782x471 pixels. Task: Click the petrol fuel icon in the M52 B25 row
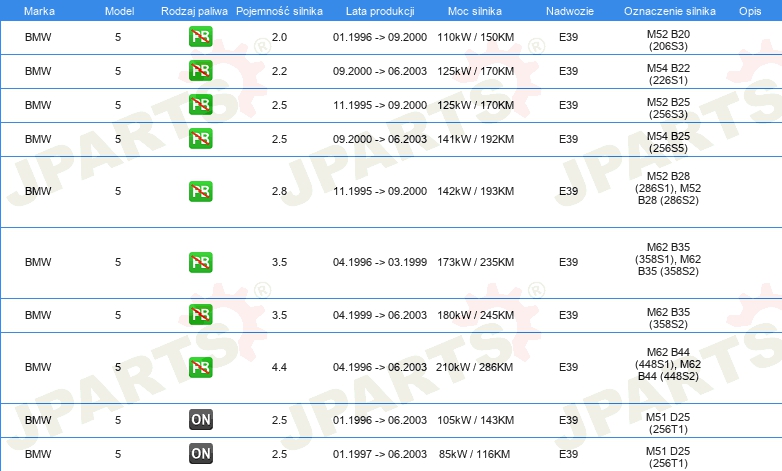point(200,104)
